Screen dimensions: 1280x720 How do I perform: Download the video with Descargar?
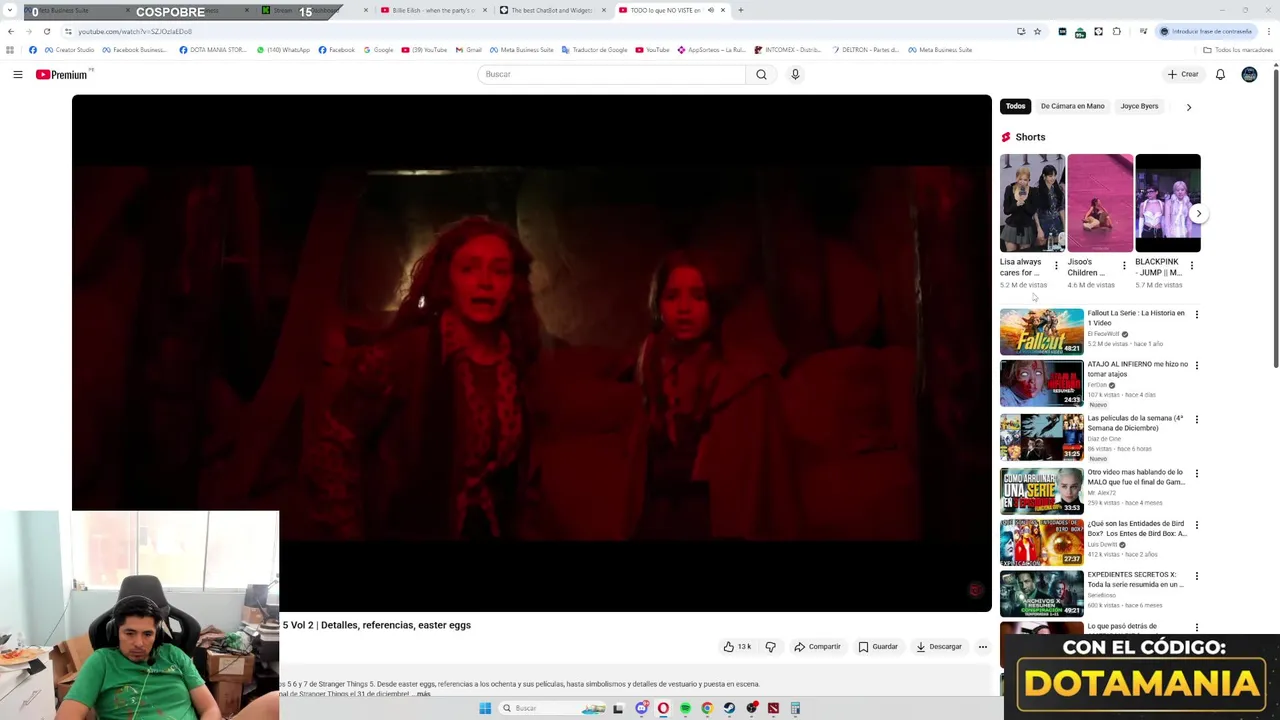tap(939, 647)
